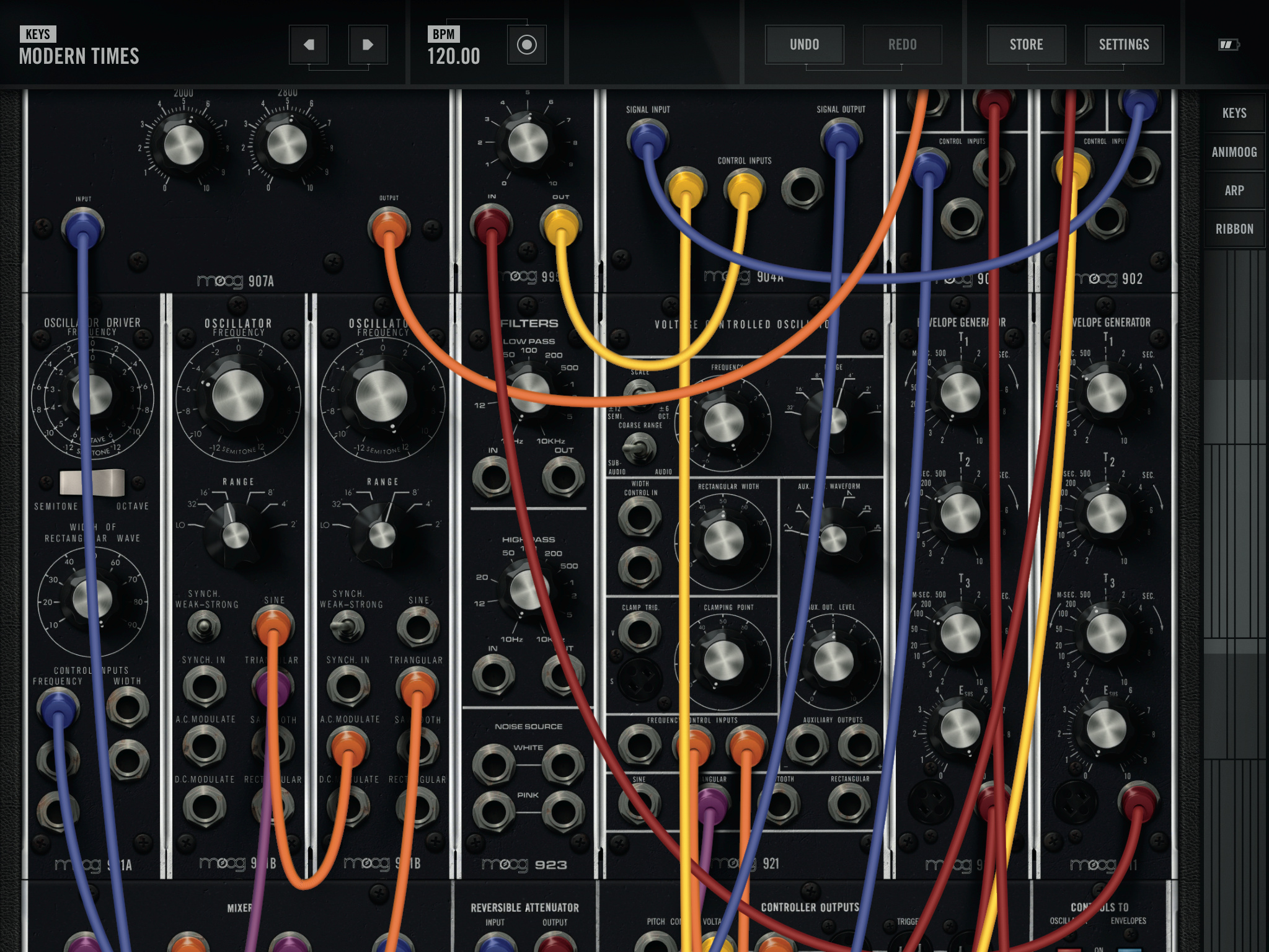This screenshot has height=952, width=1269.
Task: Click the next preset arrow button
Action: tap(368, 45)
